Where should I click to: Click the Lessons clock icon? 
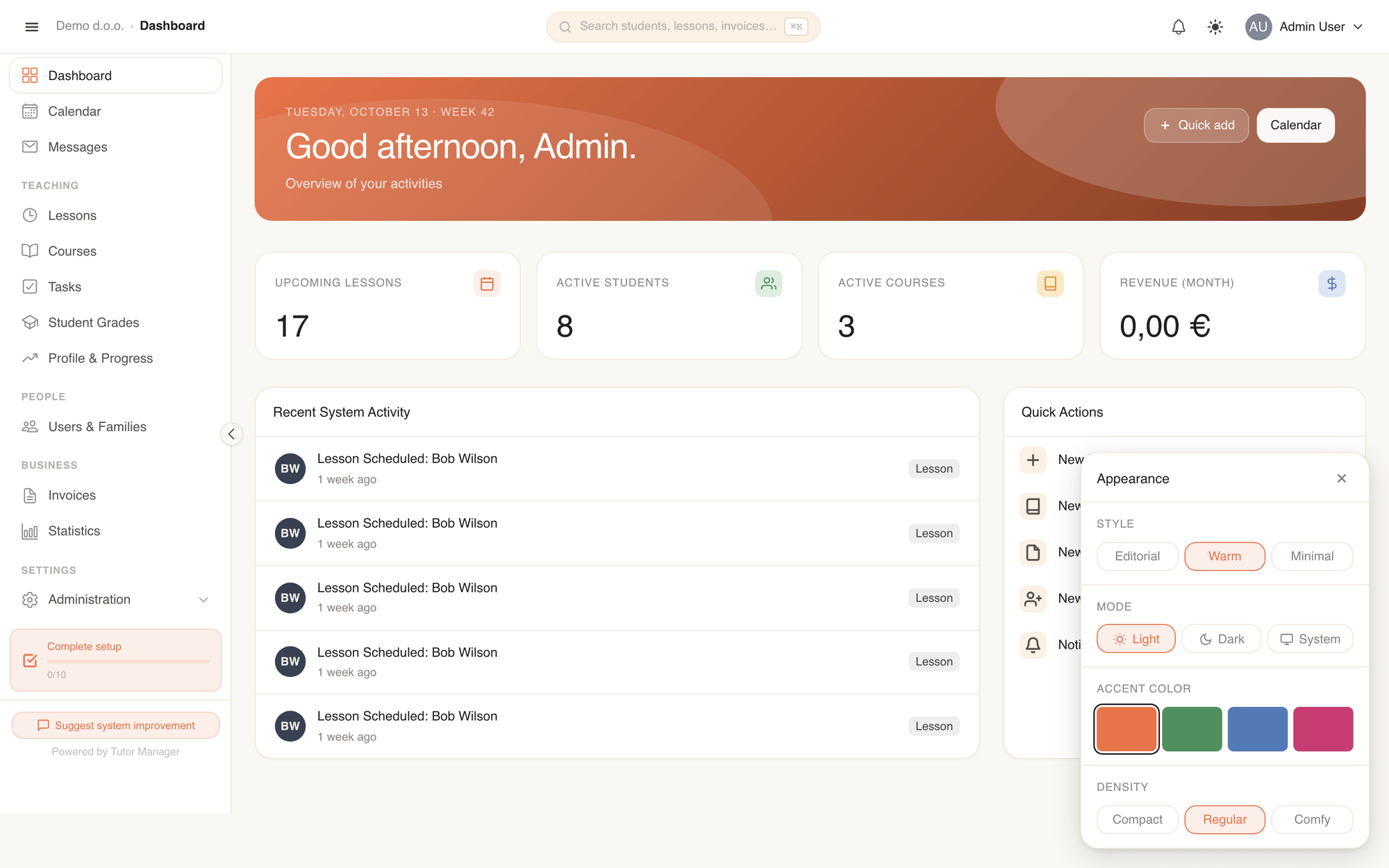(30, 215)
